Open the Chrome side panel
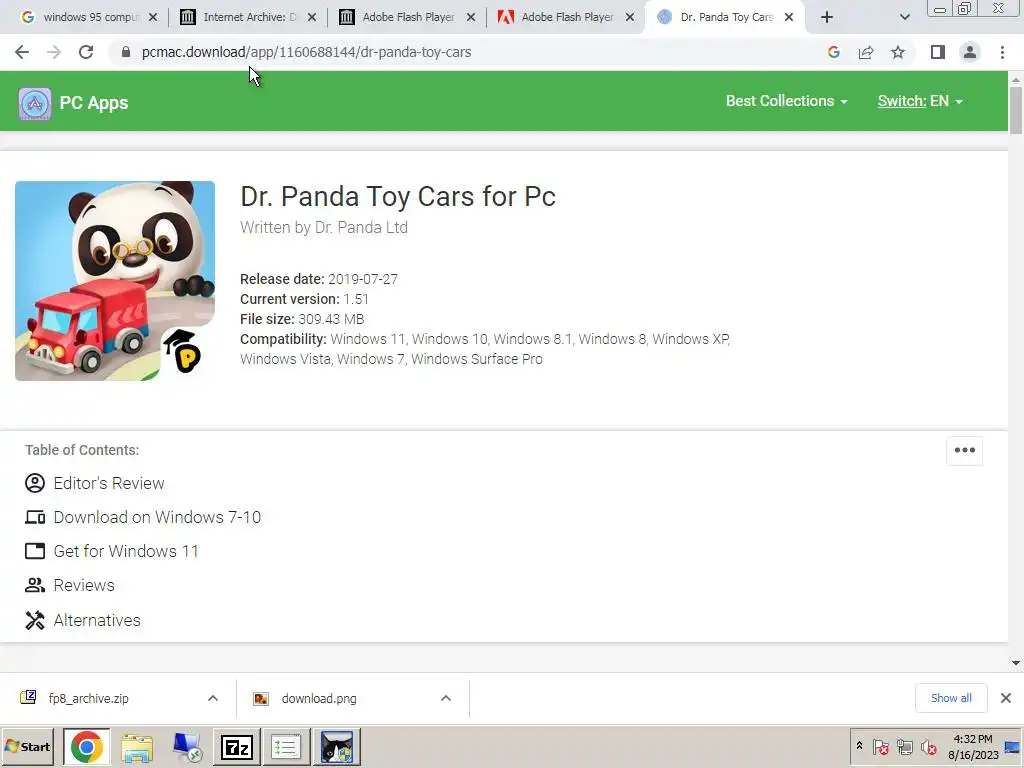1024x768 pixels. tap(938, 52)
